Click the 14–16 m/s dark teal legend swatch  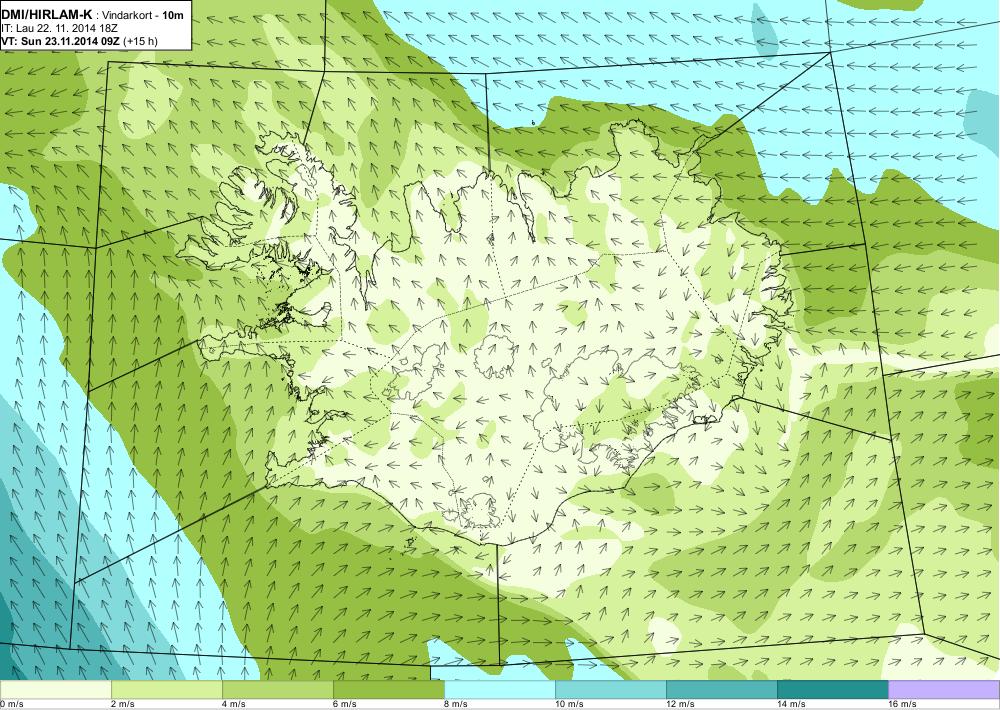pos(832,690)
